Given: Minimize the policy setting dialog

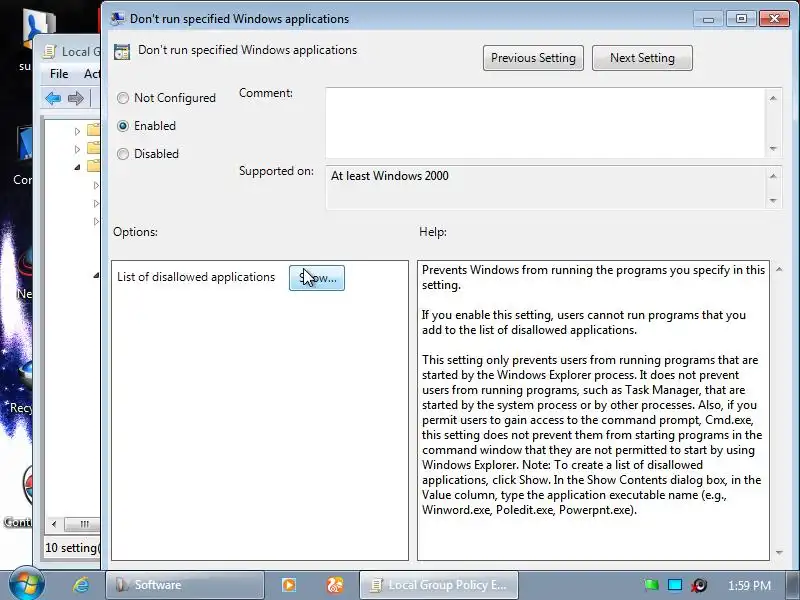Looking at the screenshot, I should point(708,19).
